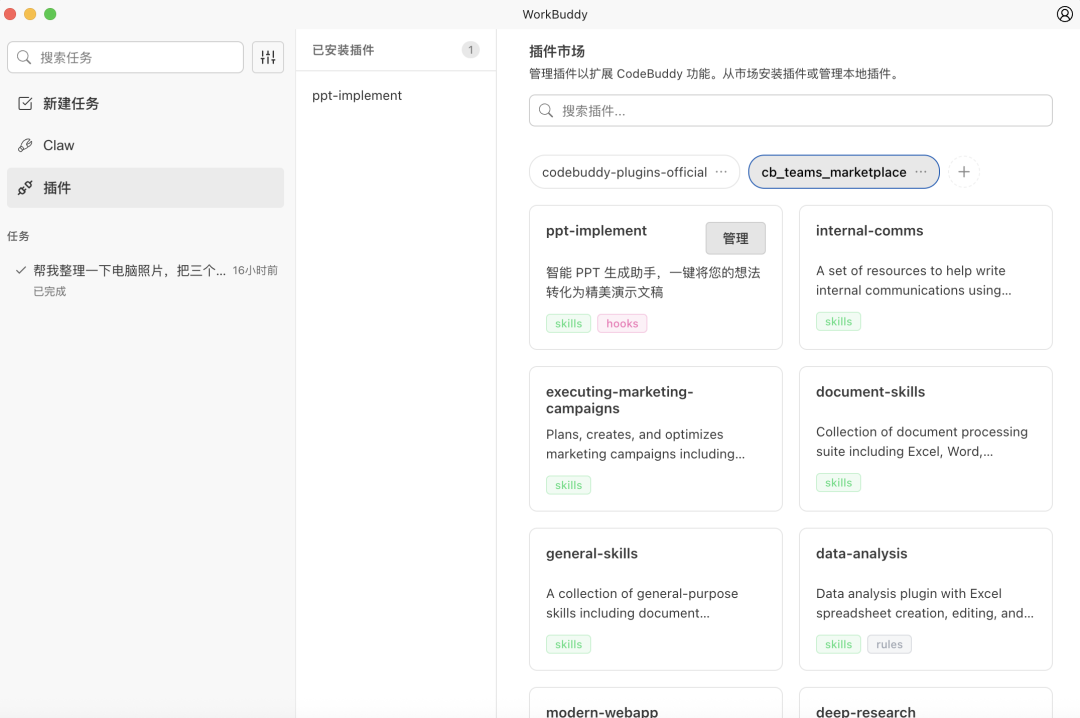Switch to codebuddy-plugins-official marketplace tab

pyautogui.click(x=624, y=172)
